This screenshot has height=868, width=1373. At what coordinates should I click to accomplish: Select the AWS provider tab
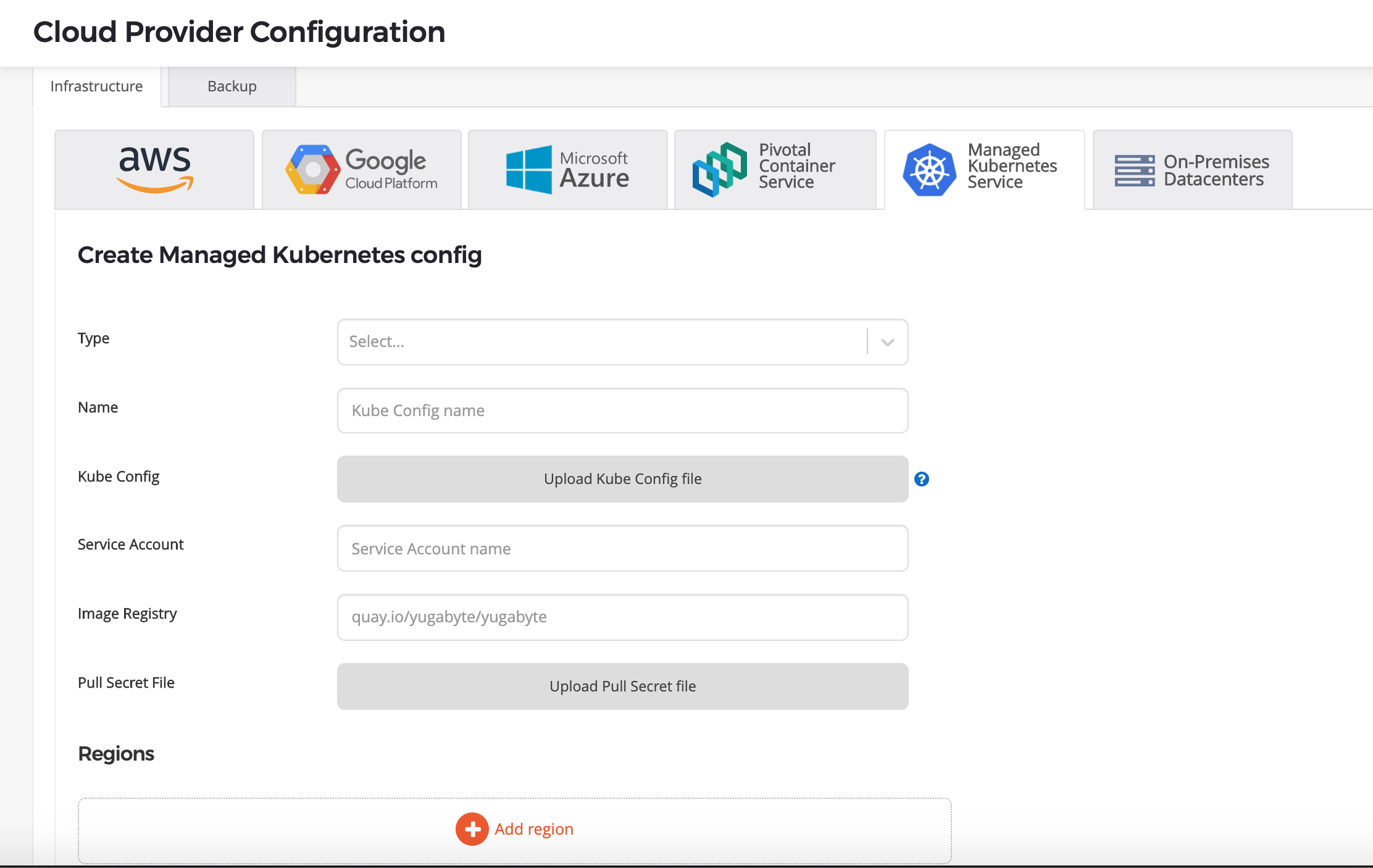click(154, 169)
